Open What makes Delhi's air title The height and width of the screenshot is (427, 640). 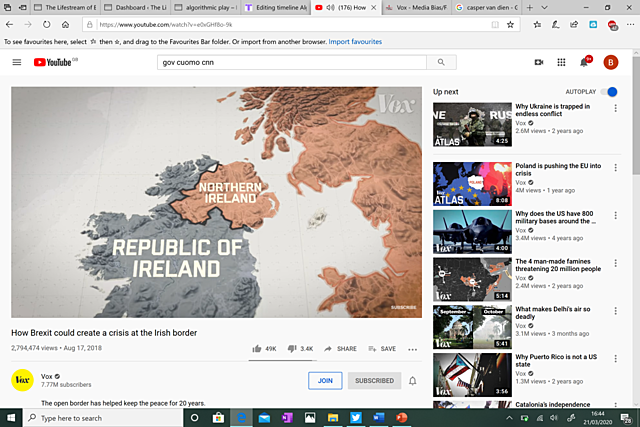click(x=553, y=313)
